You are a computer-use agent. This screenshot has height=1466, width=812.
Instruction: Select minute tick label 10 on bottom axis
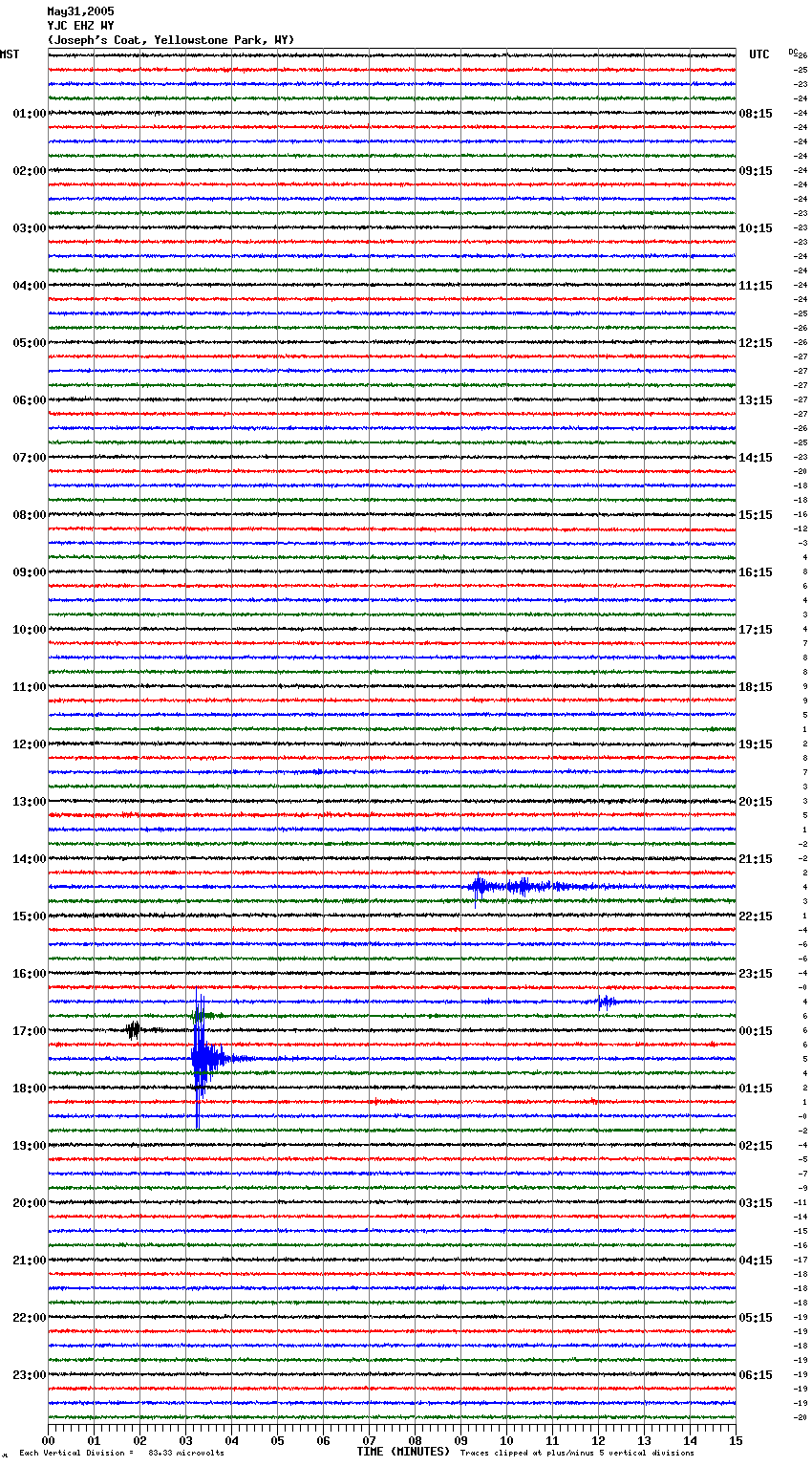[x=506, y=1440]
